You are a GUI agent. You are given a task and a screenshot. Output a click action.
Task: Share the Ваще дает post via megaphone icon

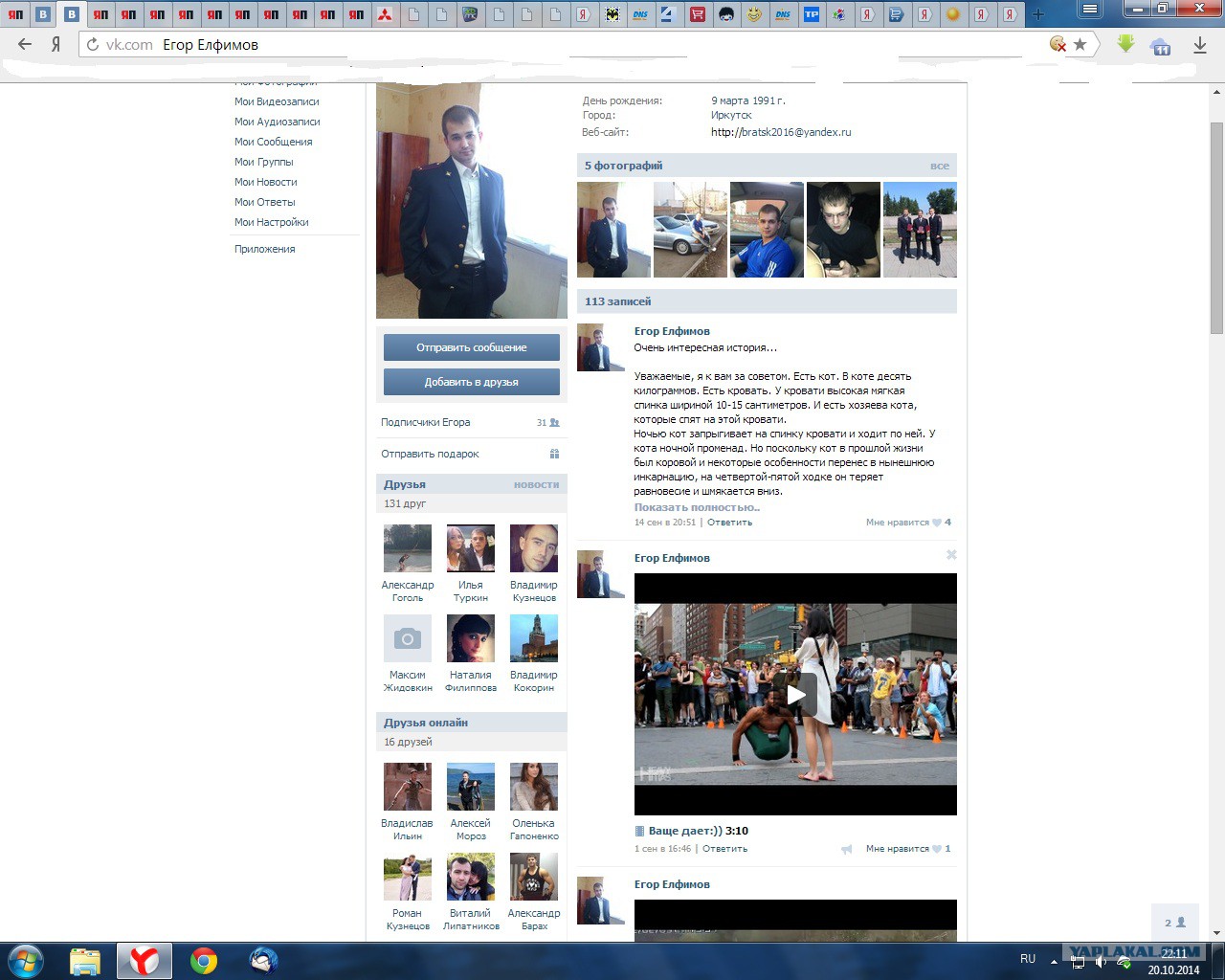(x=846, y=849)
